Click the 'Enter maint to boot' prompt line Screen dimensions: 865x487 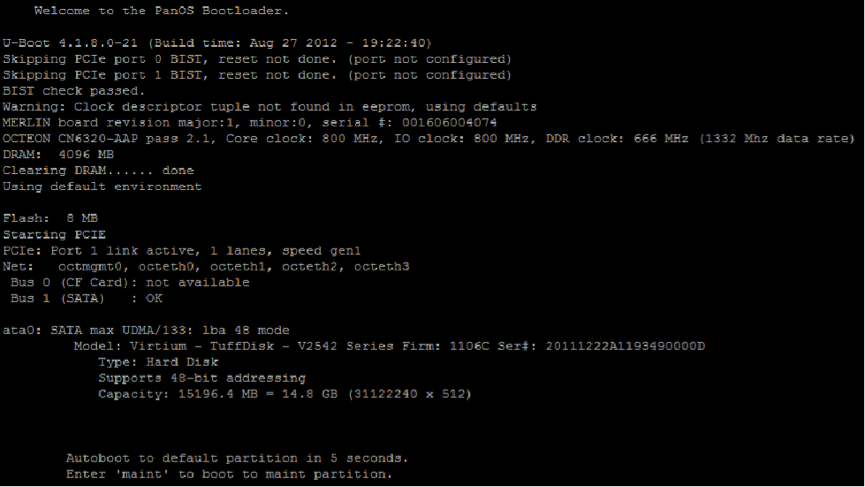click(x=229, y=474)
